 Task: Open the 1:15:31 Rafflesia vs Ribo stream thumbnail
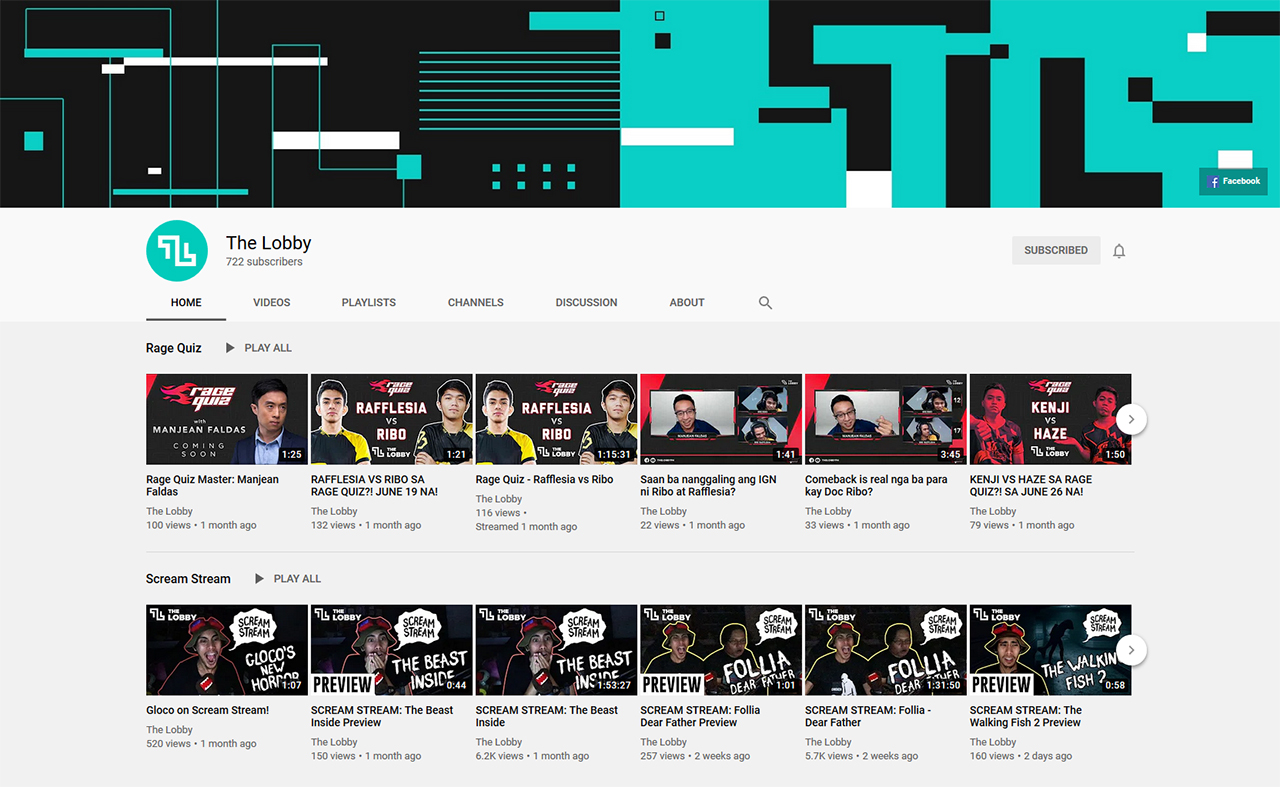click(556, 419)
